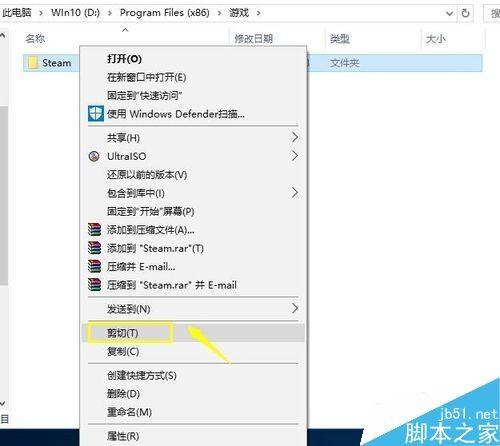Click the UltraISO disc icon
This screenshot has width=500, height=446.
tap(94, 156)
